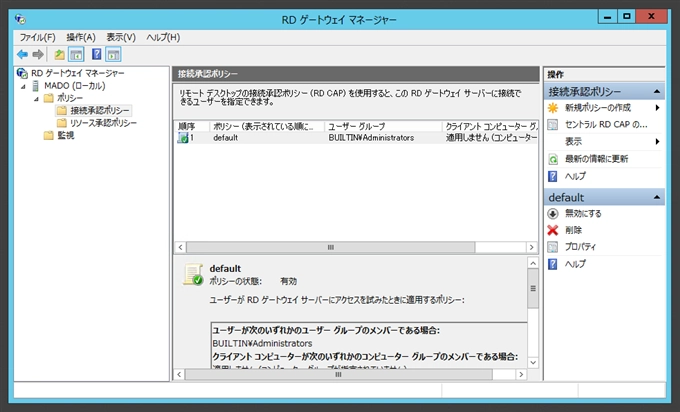
Task: Click the window title bar application icon
Action: pos(20,19)
